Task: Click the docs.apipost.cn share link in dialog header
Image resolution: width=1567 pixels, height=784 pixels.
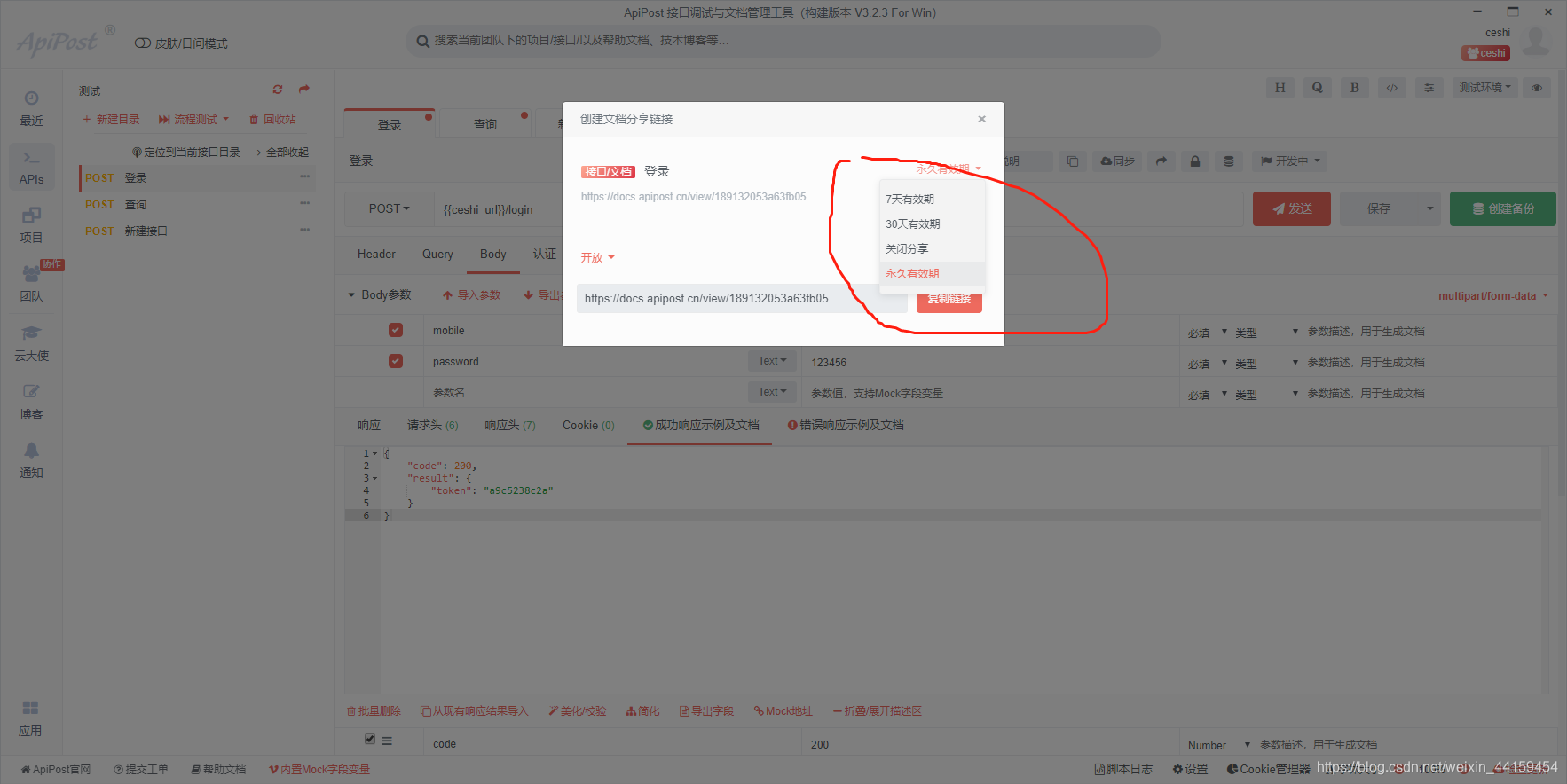Action: click(694, 197)
